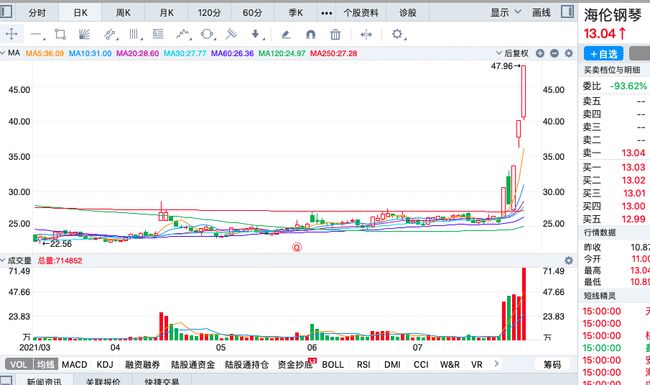Open 诊股 stock diagnosis tab
The width and height of the screenshot is (650, 385).
tap(407, 13)
